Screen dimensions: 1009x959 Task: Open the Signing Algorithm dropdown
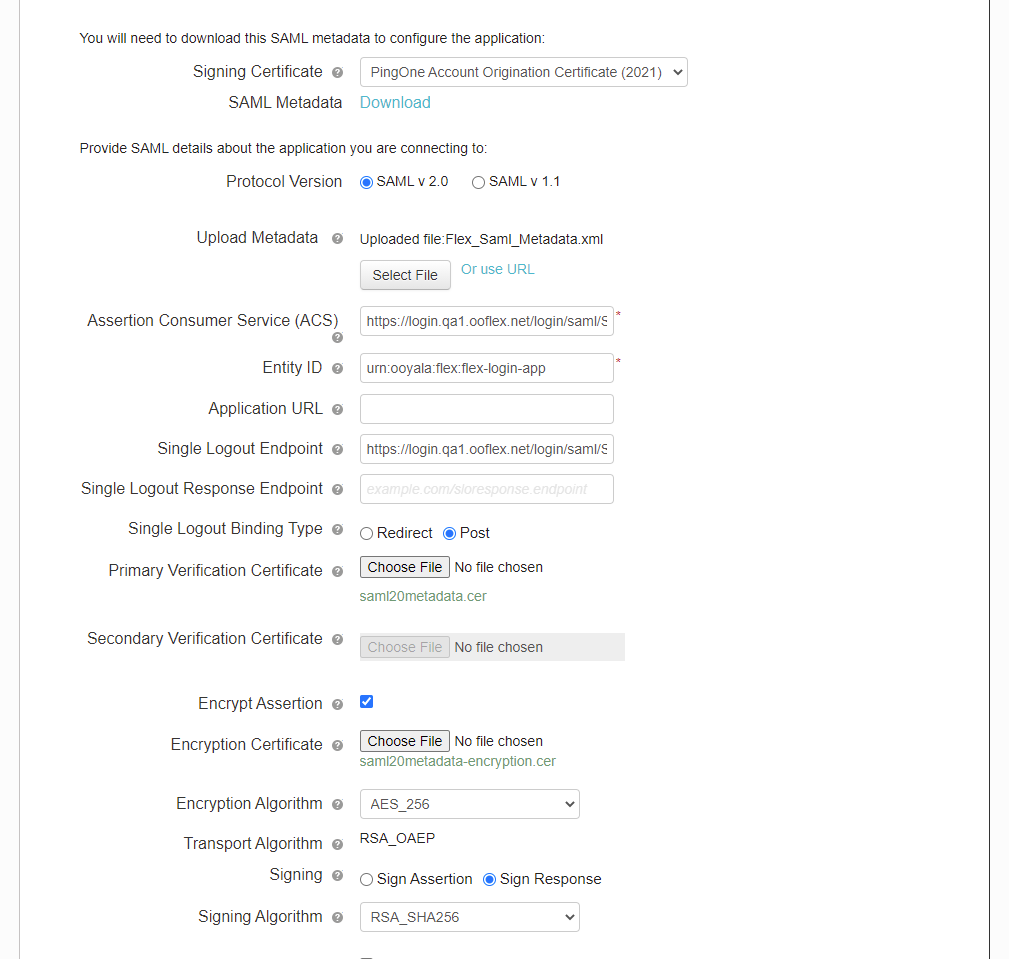(469, 917)
